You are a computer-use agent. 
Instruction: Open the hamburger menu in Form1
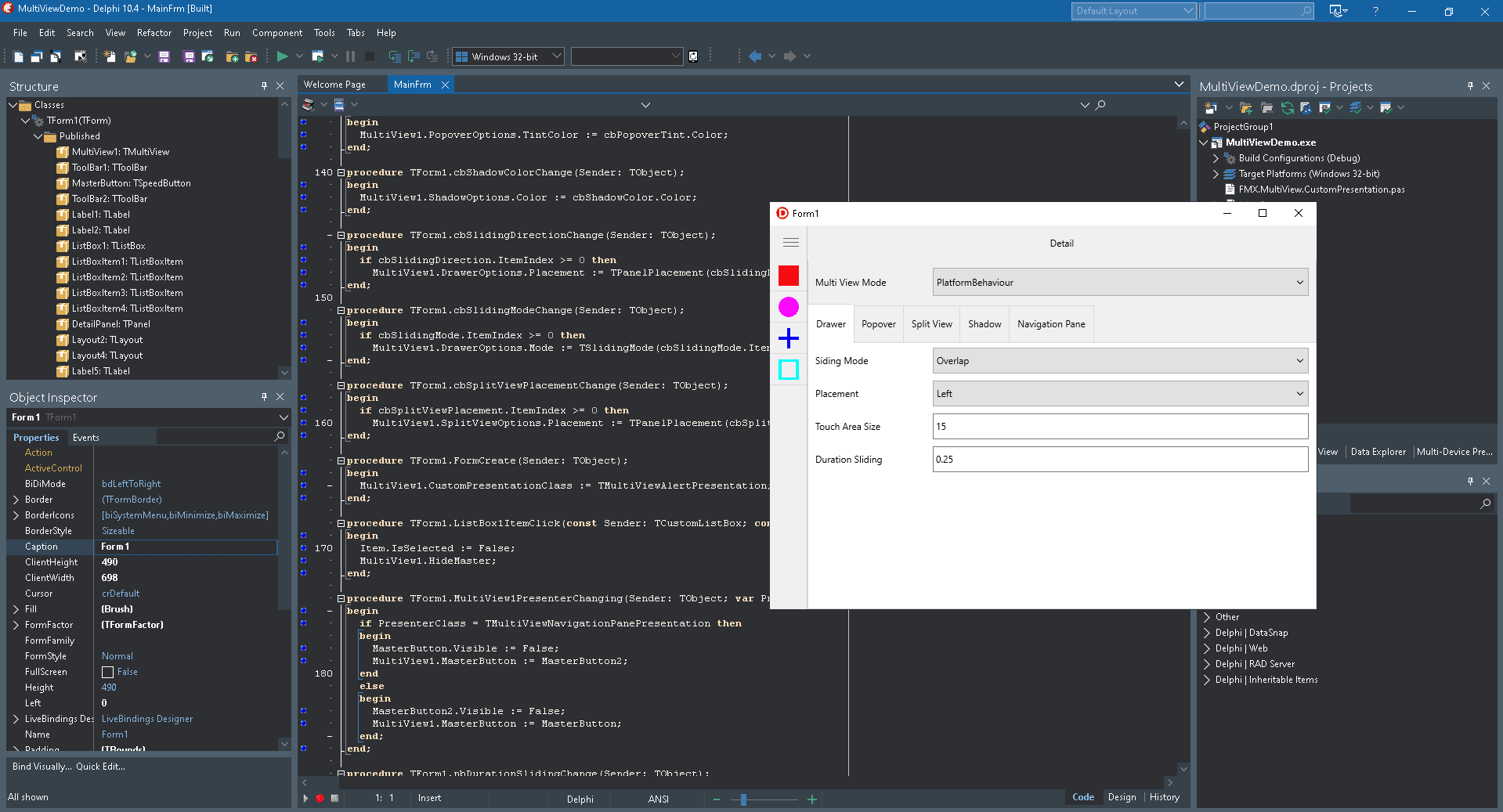click(791, 243)
